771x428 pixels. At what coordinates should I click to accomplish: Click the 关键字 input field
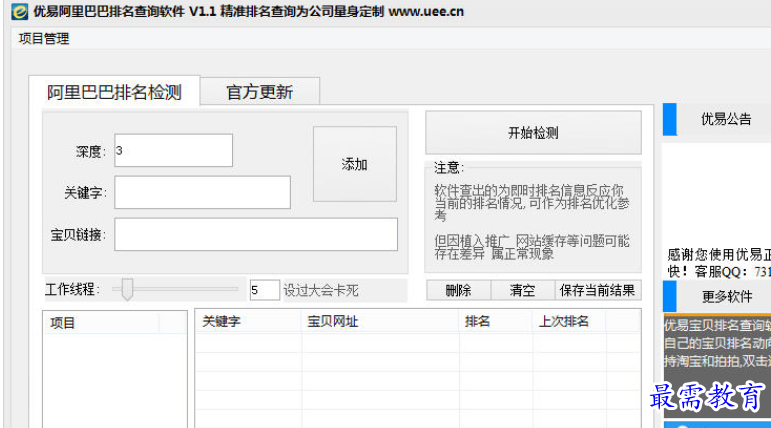(x=203, y=192)
